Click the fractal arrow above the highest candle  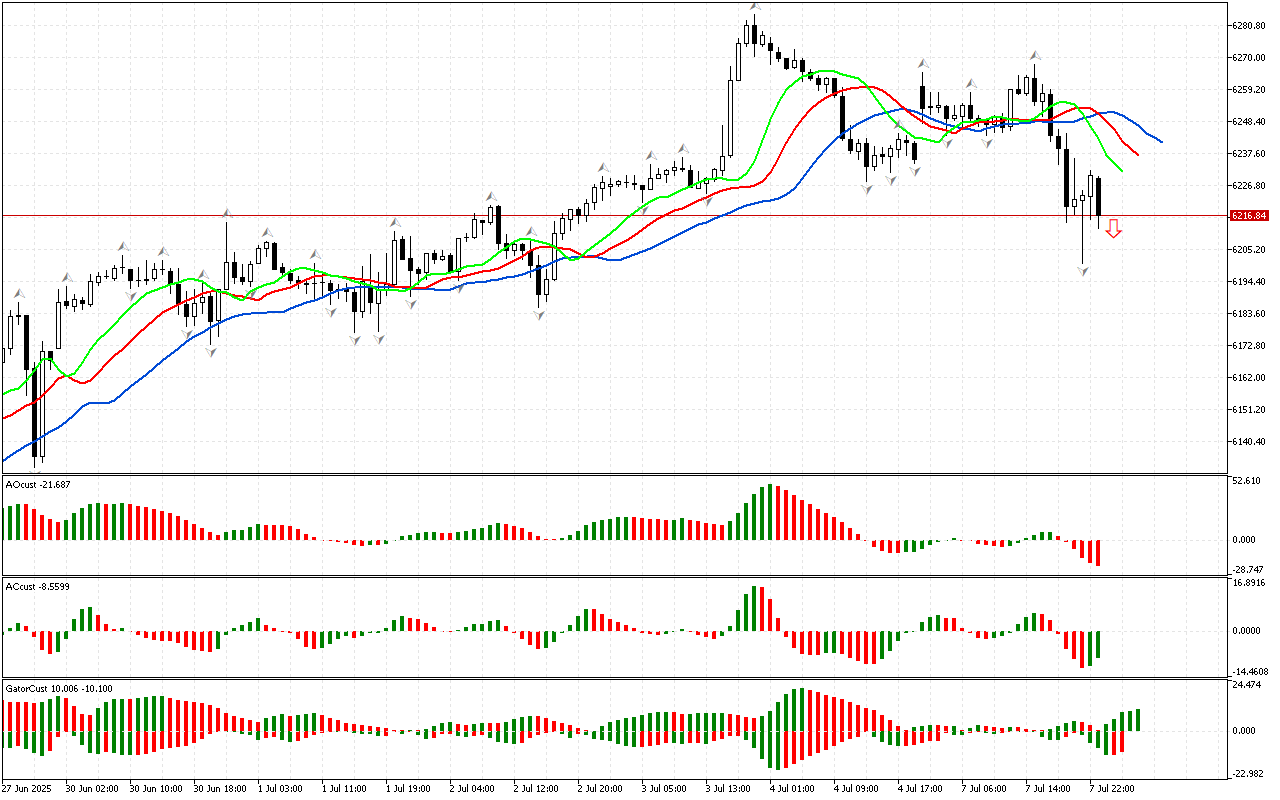click(x=756, y=7)
